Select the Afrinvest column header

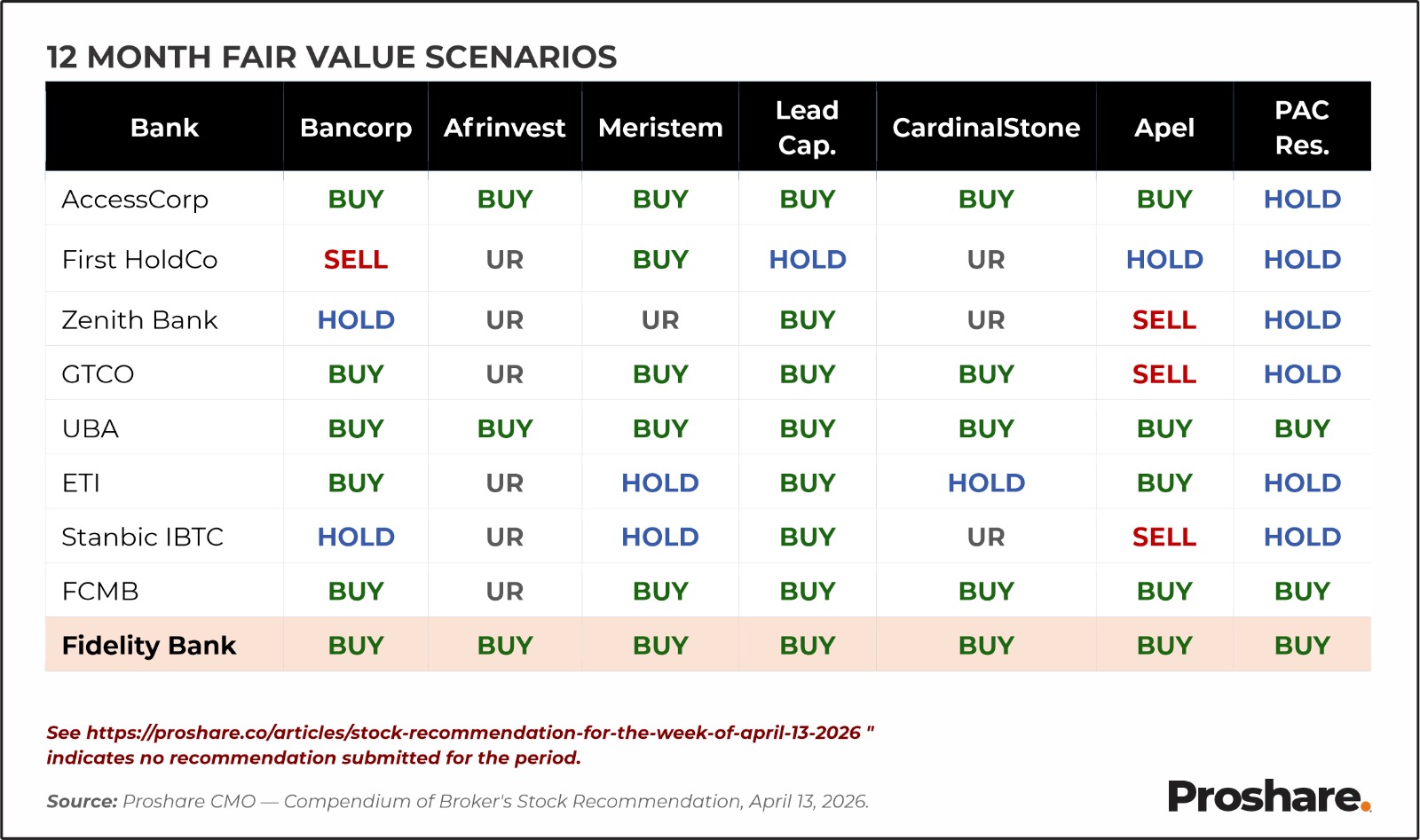coord(504,128)
